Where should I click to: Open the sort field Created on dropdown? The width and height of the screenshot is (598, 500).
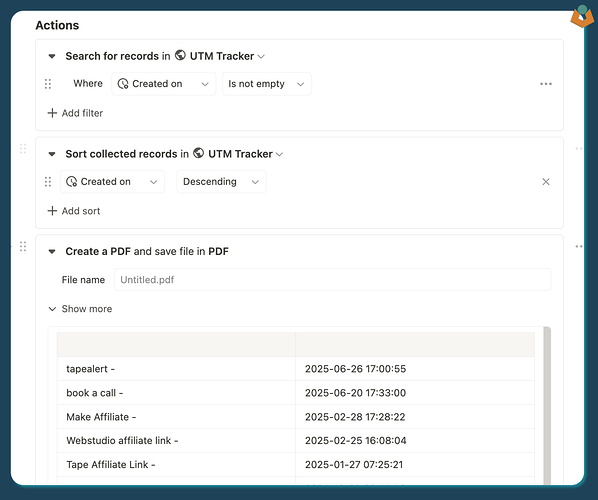click(x=112, y=182)
